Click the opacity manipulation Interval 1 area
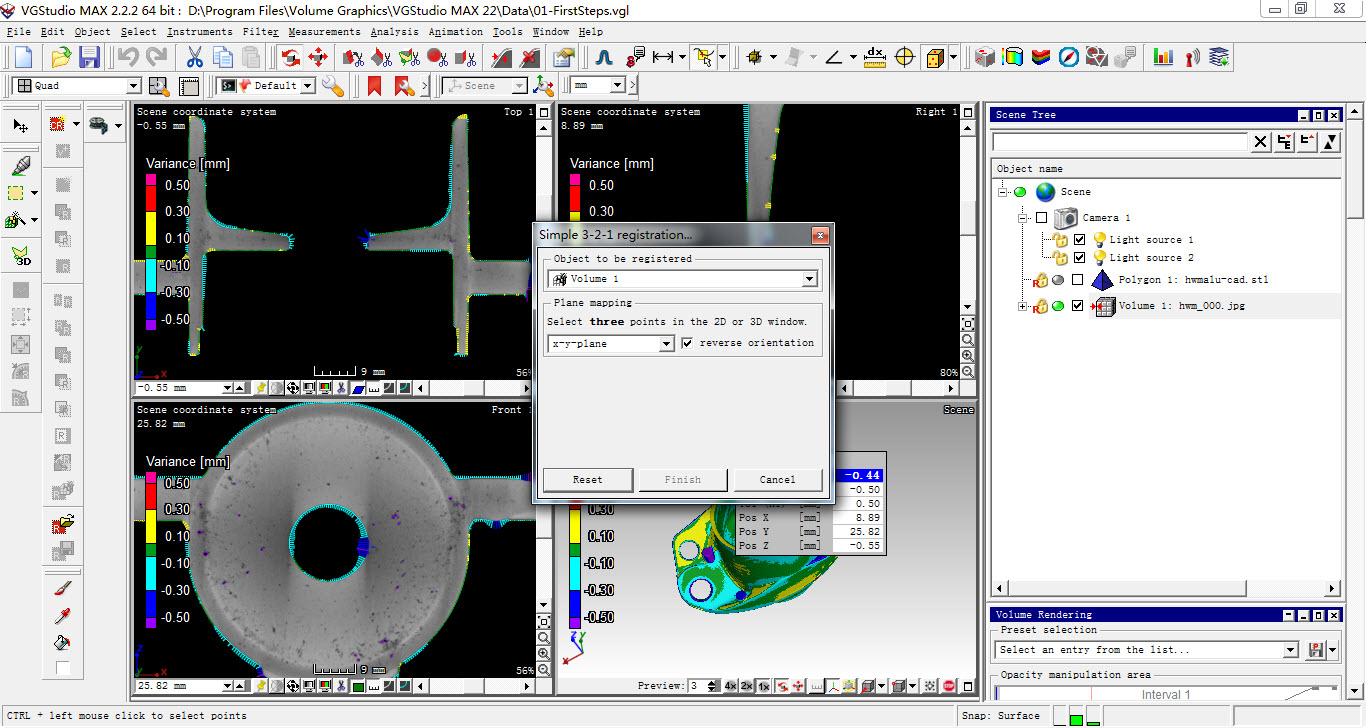The height and width of the screenshot is (728, 1366). pyautogui.click(x=1166, y=694)
